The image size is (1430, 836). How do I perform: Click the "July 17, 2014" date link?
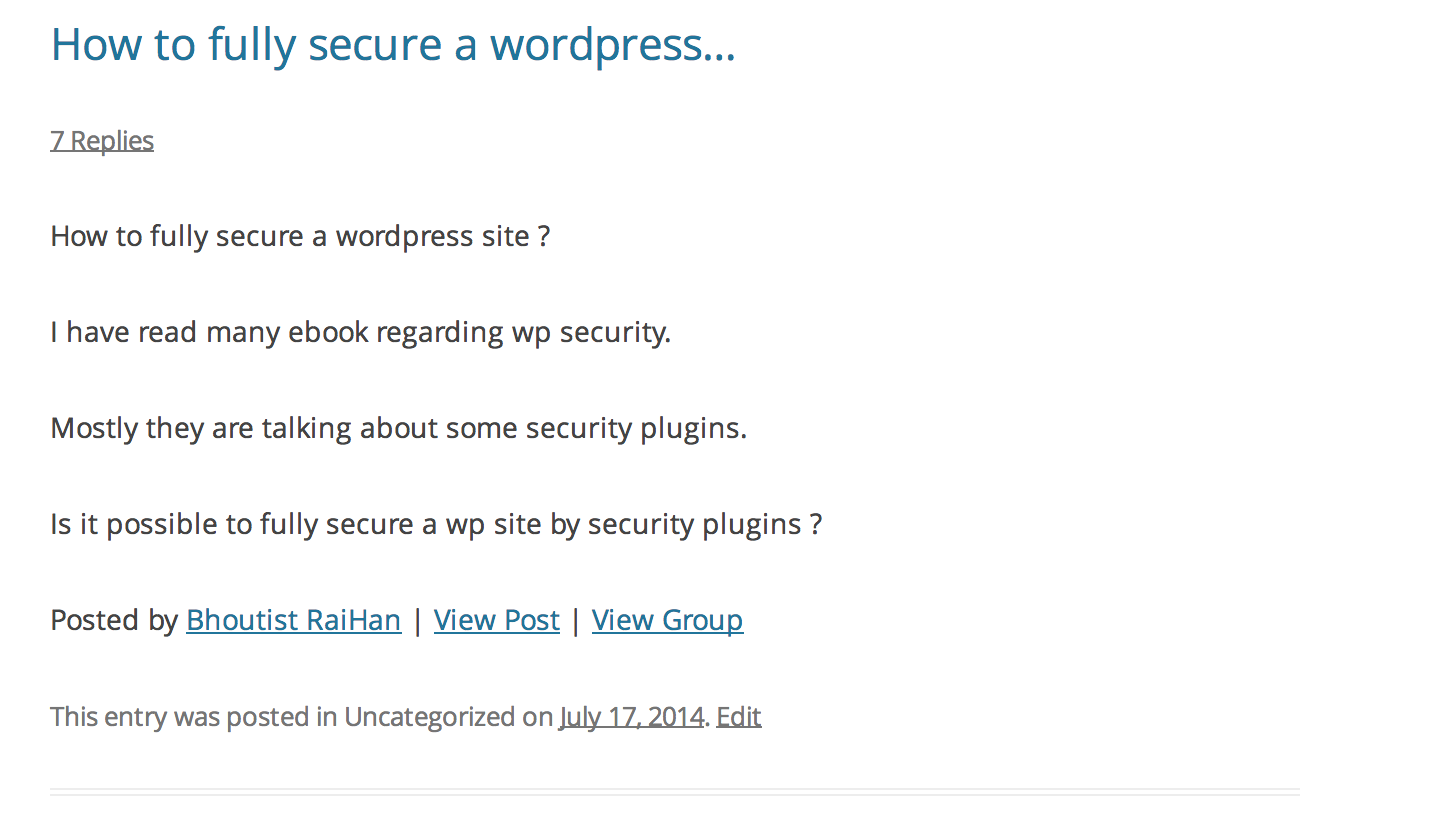point(631,717)
